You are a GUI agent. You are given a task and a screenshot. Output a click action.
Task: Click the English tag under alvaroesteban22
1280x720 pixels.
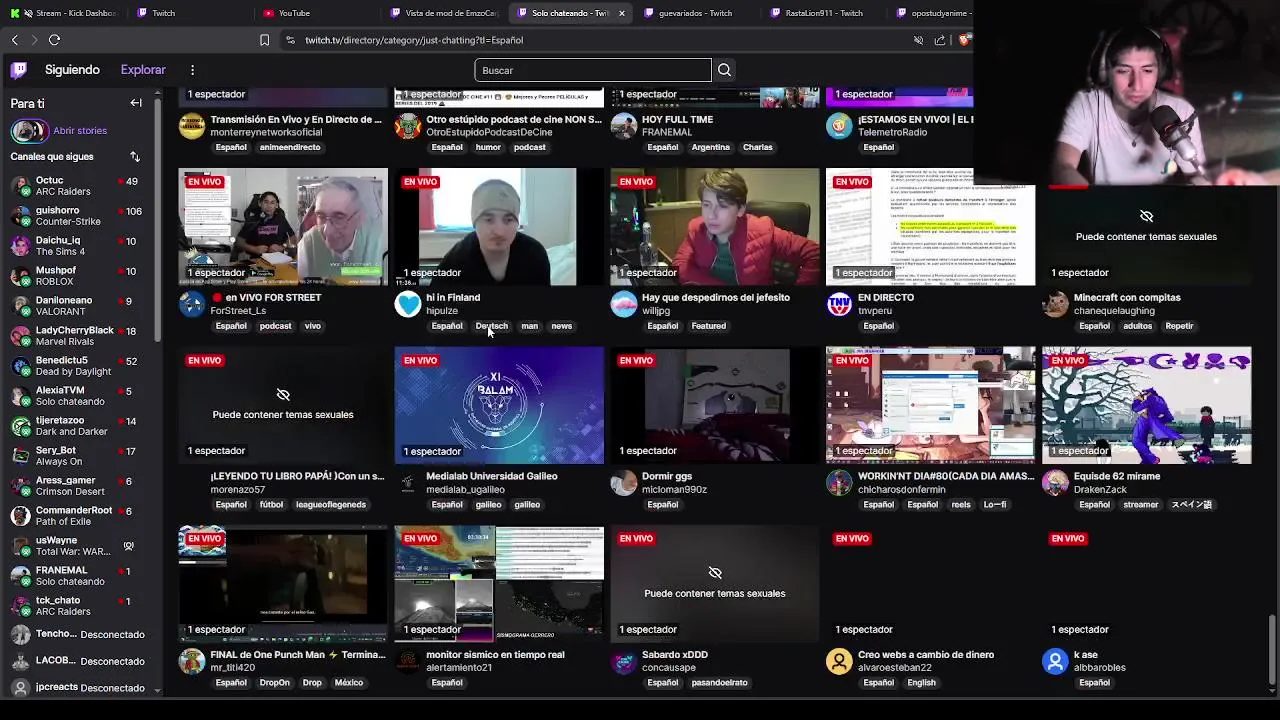click(x=921, y=683)
